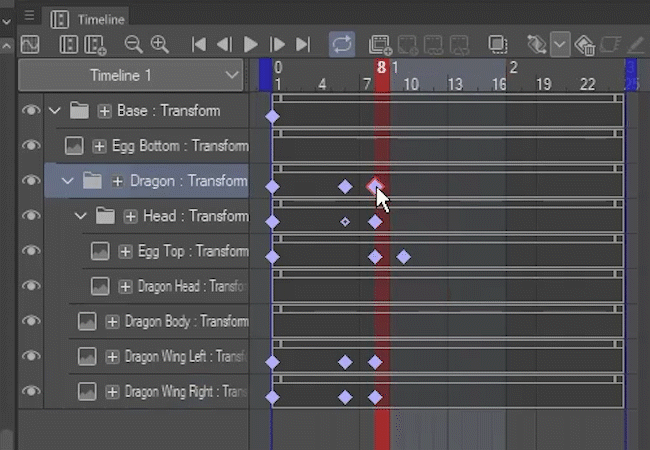The image size is (650, 450).
Task: Collapse the panel with top-left chevron
Action: tap(6, 22)
